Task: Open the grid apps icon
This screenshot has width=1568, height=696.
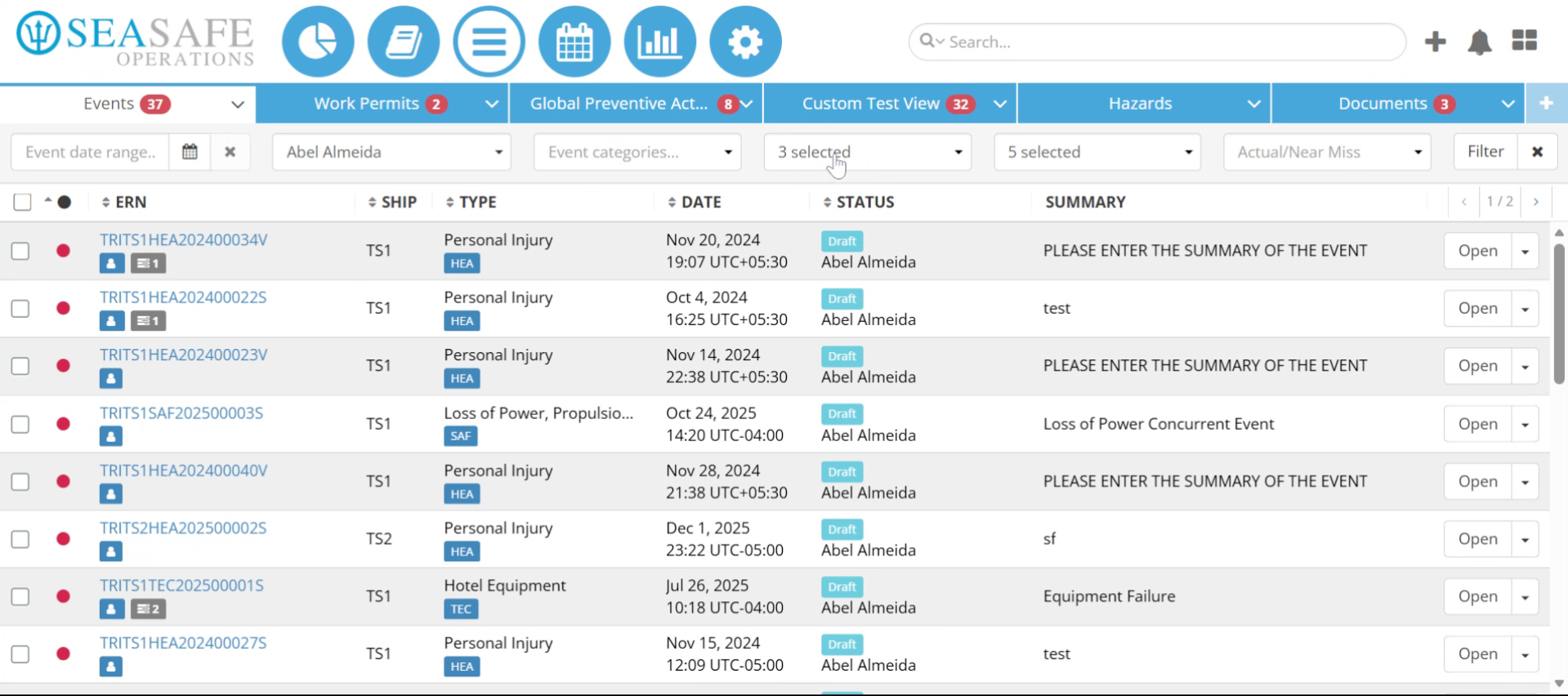Action: (x=1524, y=41)
